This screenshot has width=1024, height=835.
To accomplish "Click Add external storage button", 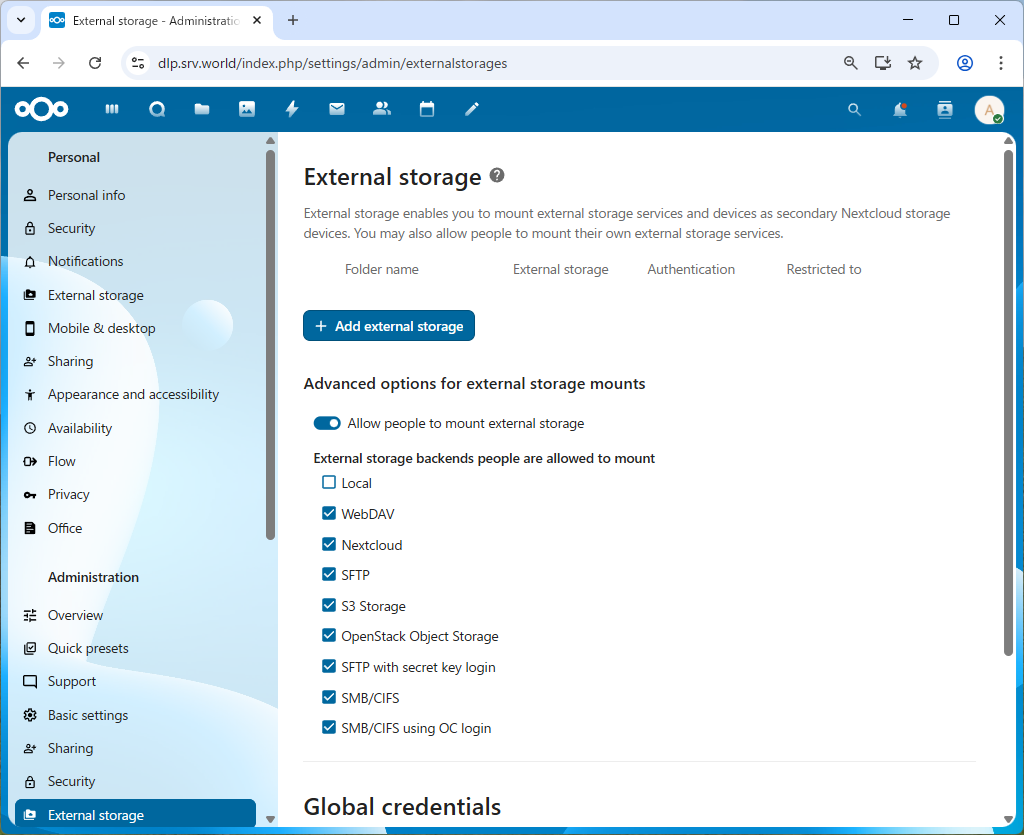I will (389, 326).
